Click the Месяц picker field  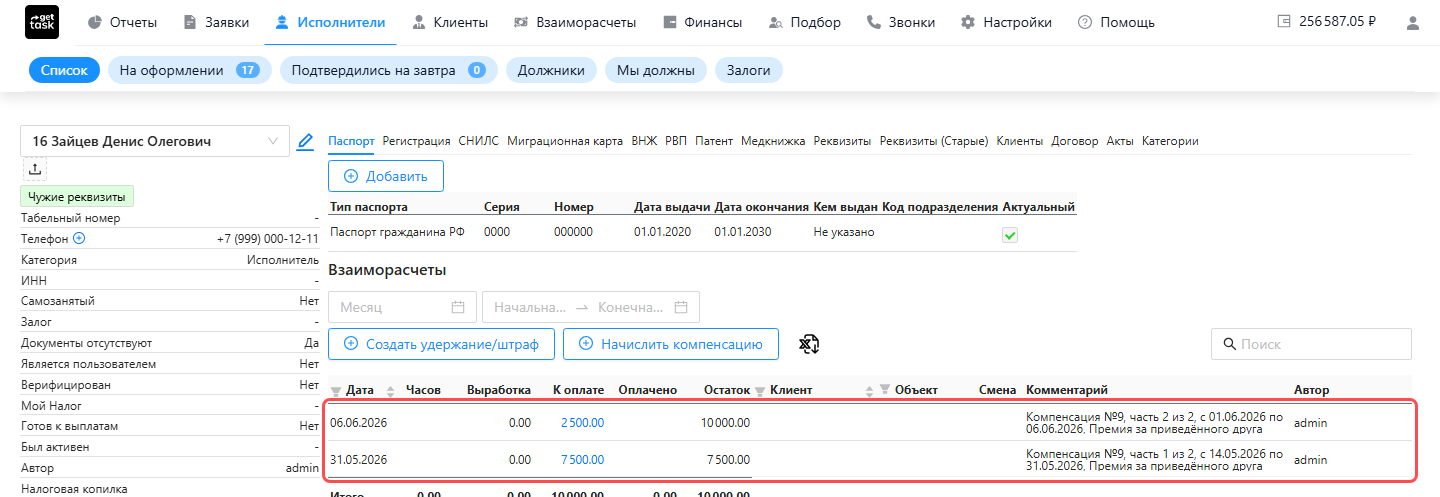[403, 307]
